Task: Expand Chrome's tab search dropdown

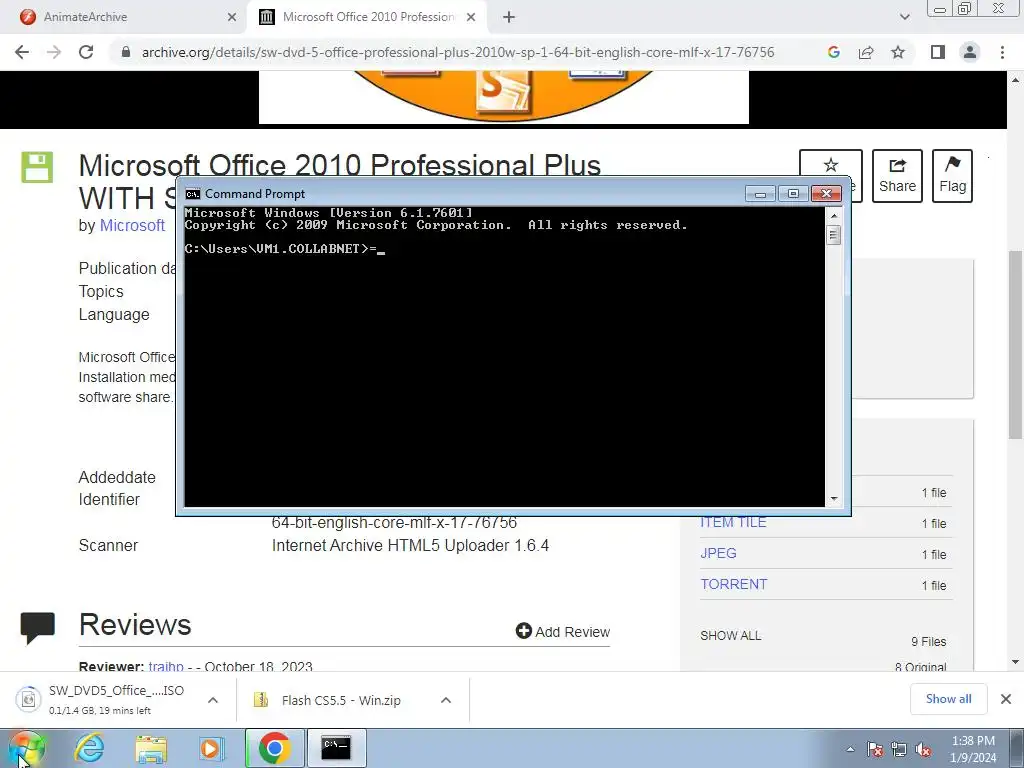Action: tap(904, 17)
